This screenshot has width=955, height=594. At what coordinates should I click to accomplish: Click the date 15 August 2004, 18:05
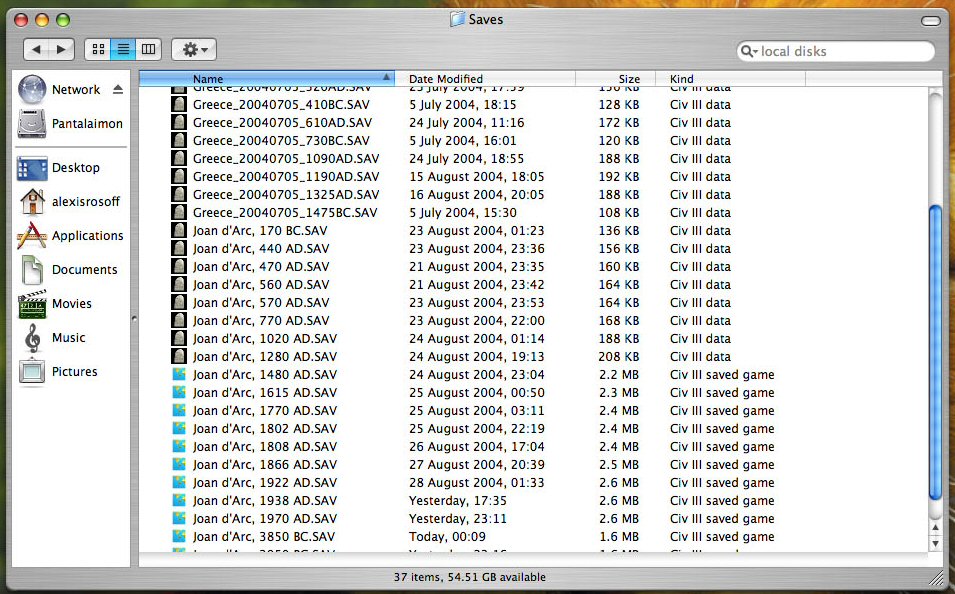[476, 177]
